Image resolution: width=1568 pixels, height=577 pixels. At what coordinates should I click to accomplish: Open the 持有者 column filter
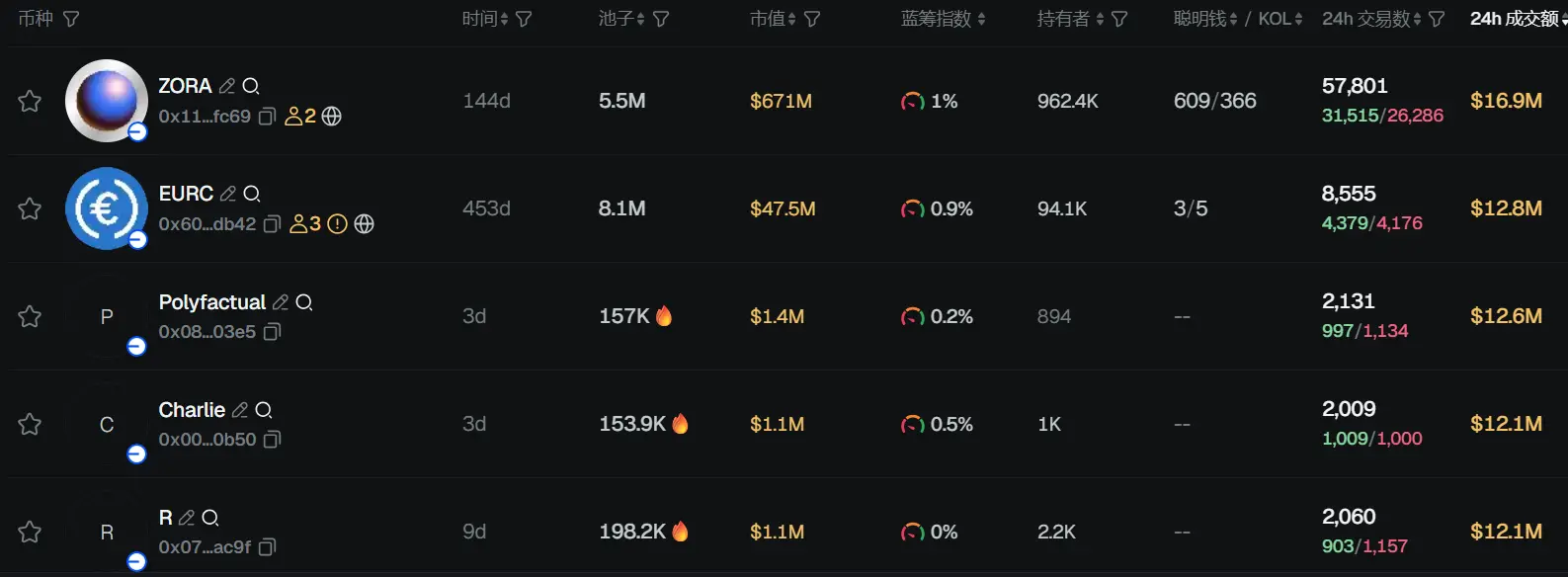tap(1119, 19)
